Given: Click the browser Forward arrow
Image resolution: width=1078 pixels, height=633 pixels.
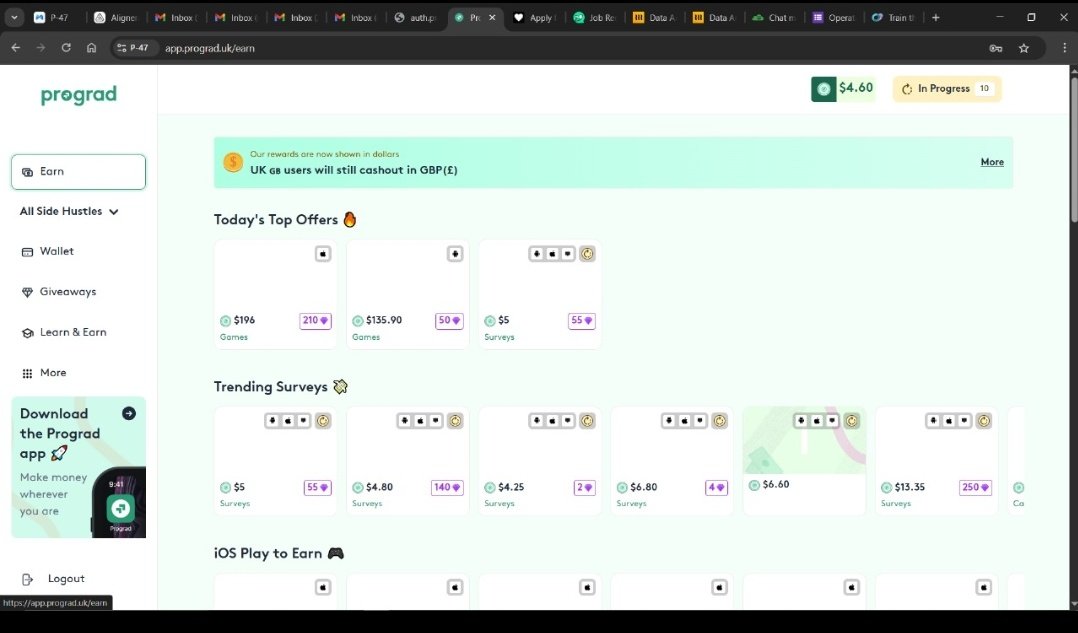Looking at the screenshot, I should [x=41, y=48].
